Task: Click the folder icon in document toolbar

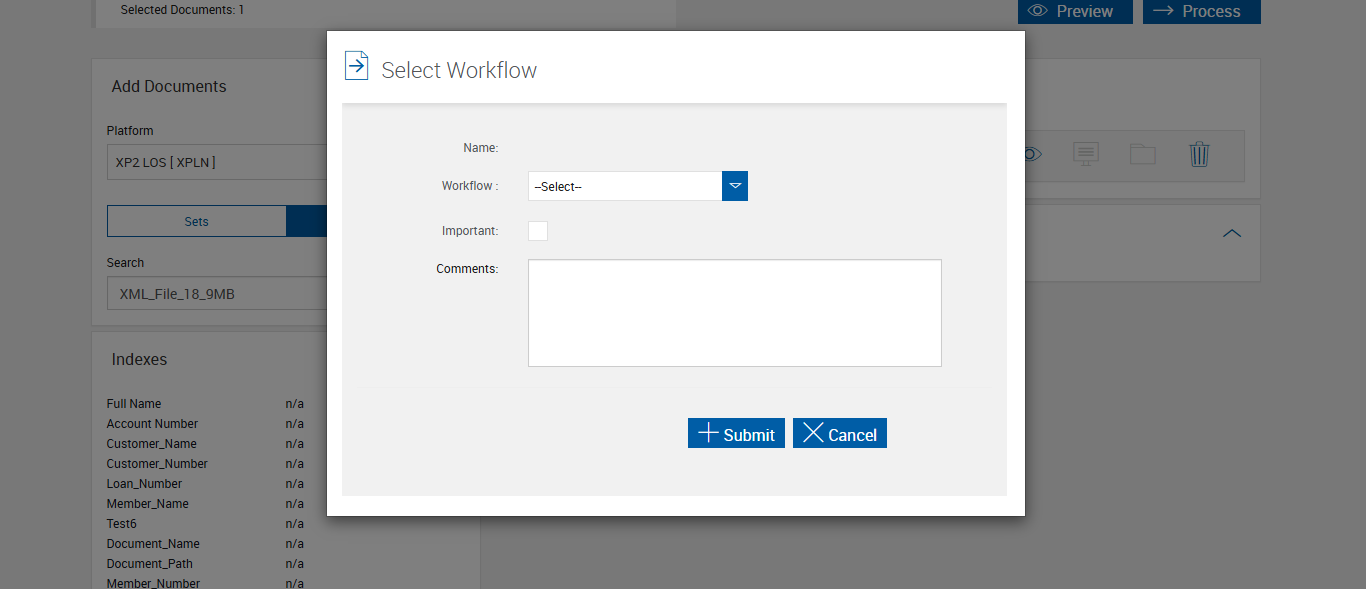Action: (x=1142, y=154)
